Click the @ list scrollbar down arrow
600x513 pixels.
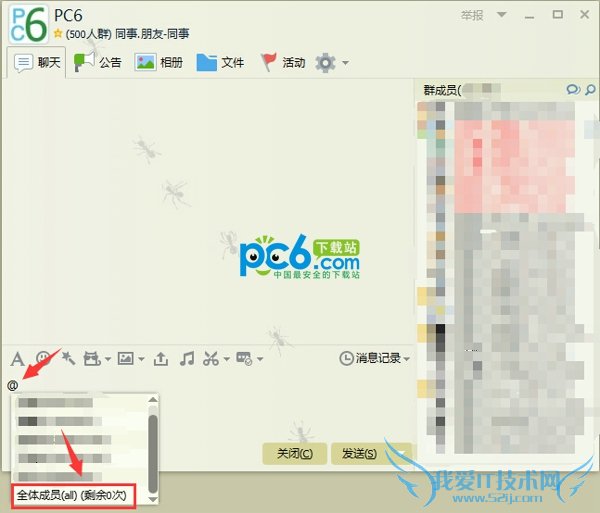[153, 499]
